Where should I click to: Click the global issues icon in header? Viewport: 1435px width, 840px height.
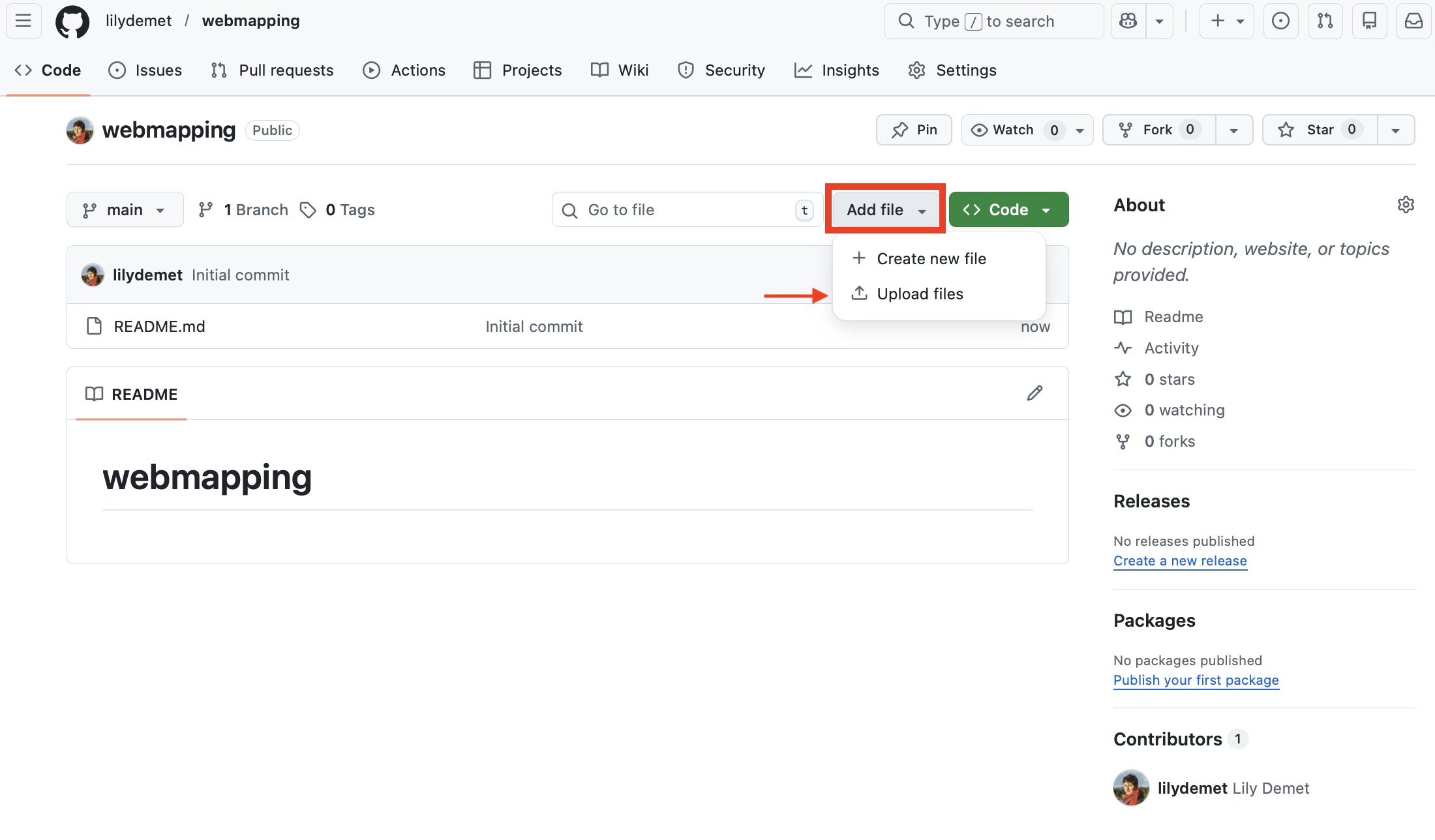coord(1280,21)
